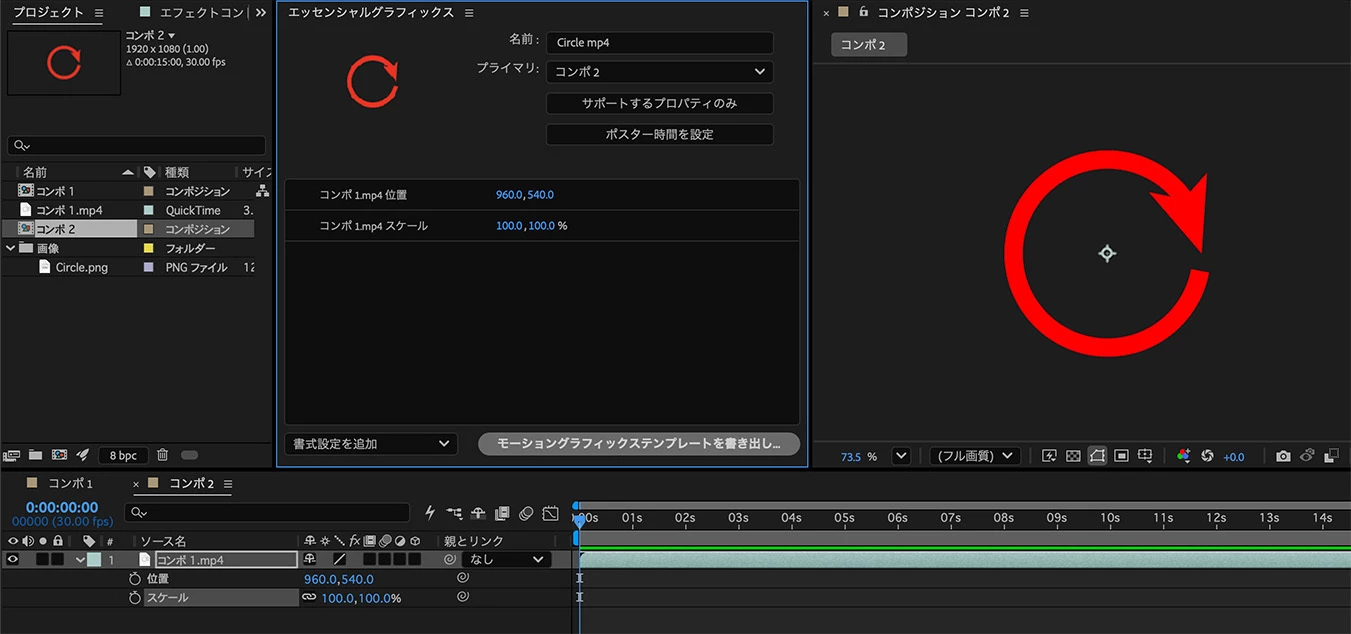Click the Project panel search field
Viewport: 1351px width, 634px height.
click(136, 145)
